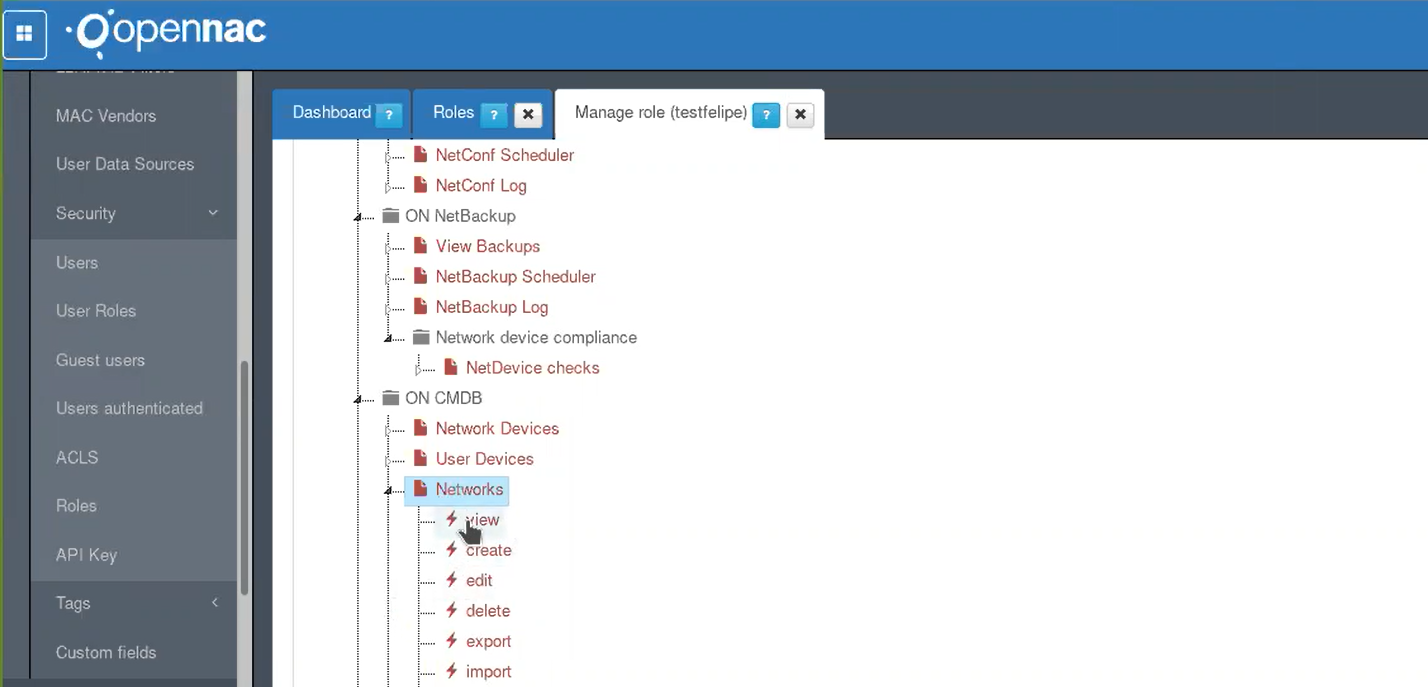
Task: Expand the Tags sidebar section chevron
Action: coord(214,602)
